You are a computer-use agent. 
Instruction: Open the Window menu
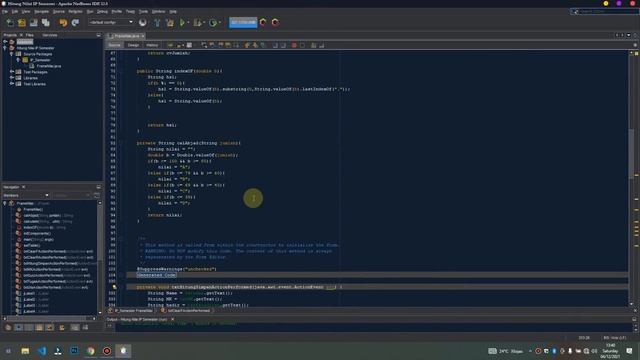(x=159, y=11)
